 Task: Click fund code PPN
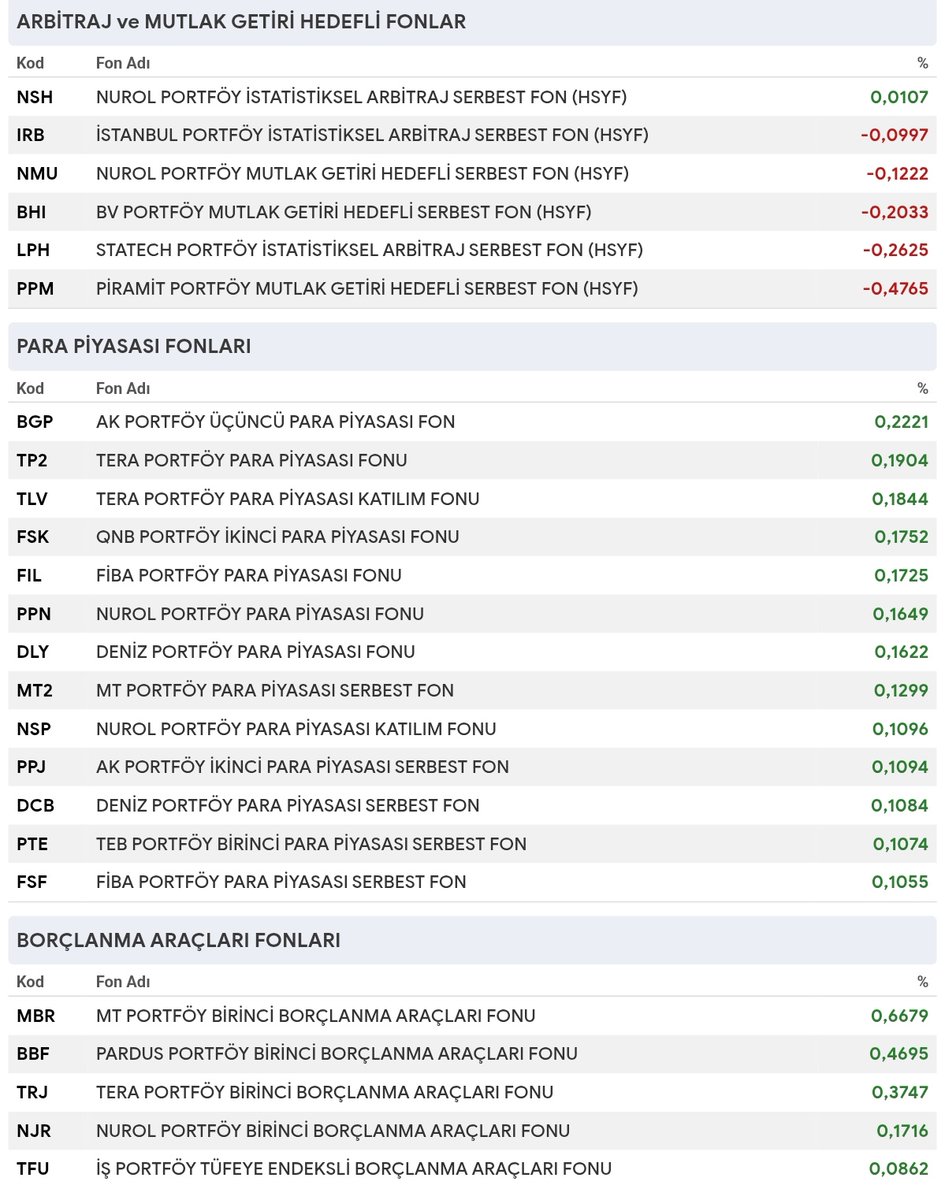point(35,614)
